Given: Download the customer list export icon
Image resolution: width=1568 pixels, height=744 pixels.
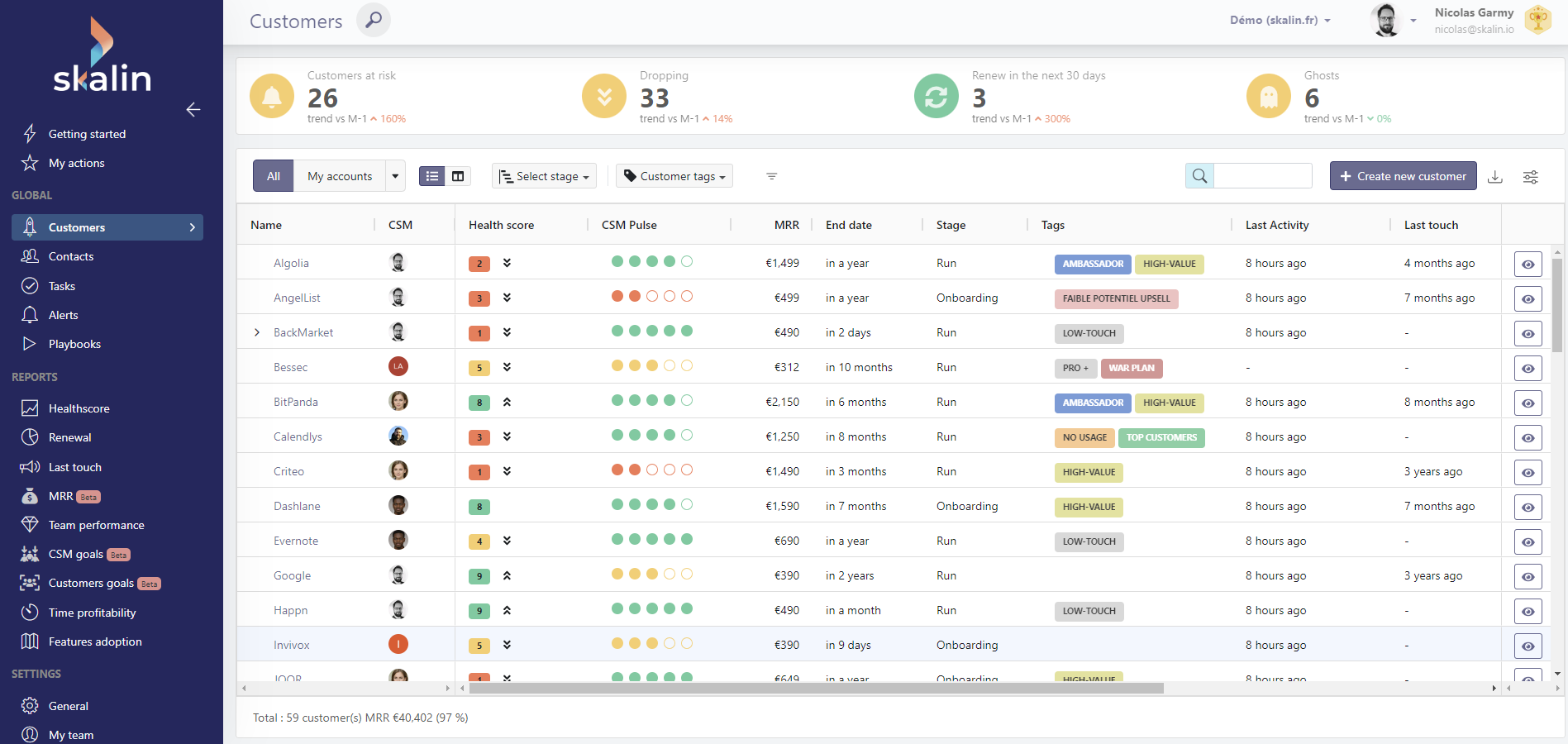Looking at the screenshot, I should point(1495,176).
